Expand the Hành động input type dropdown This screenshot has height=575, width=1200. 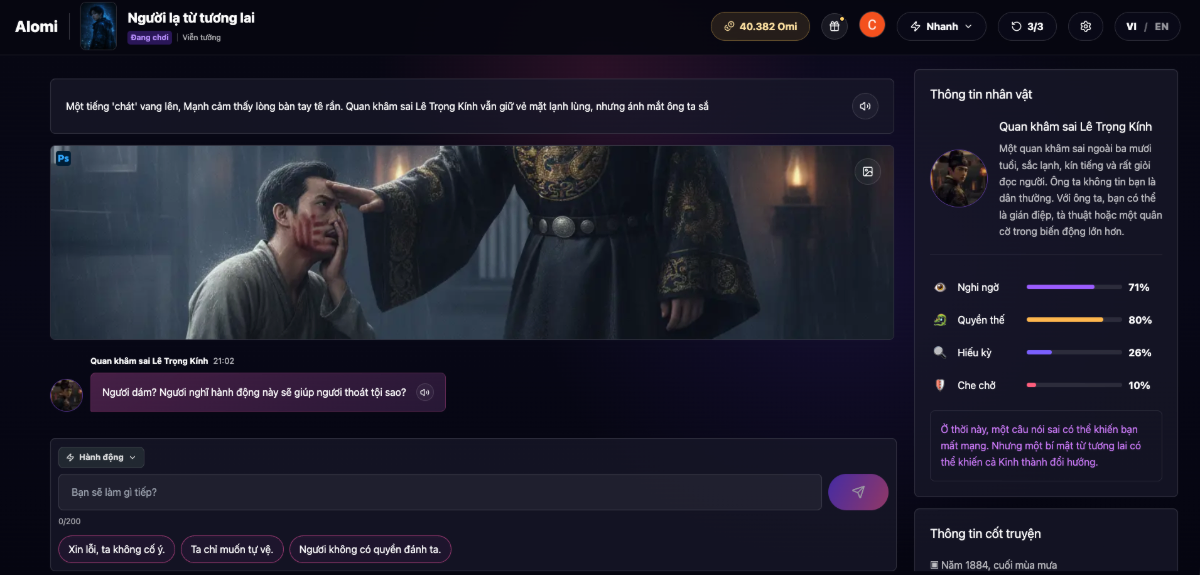(x=101, y=457)
